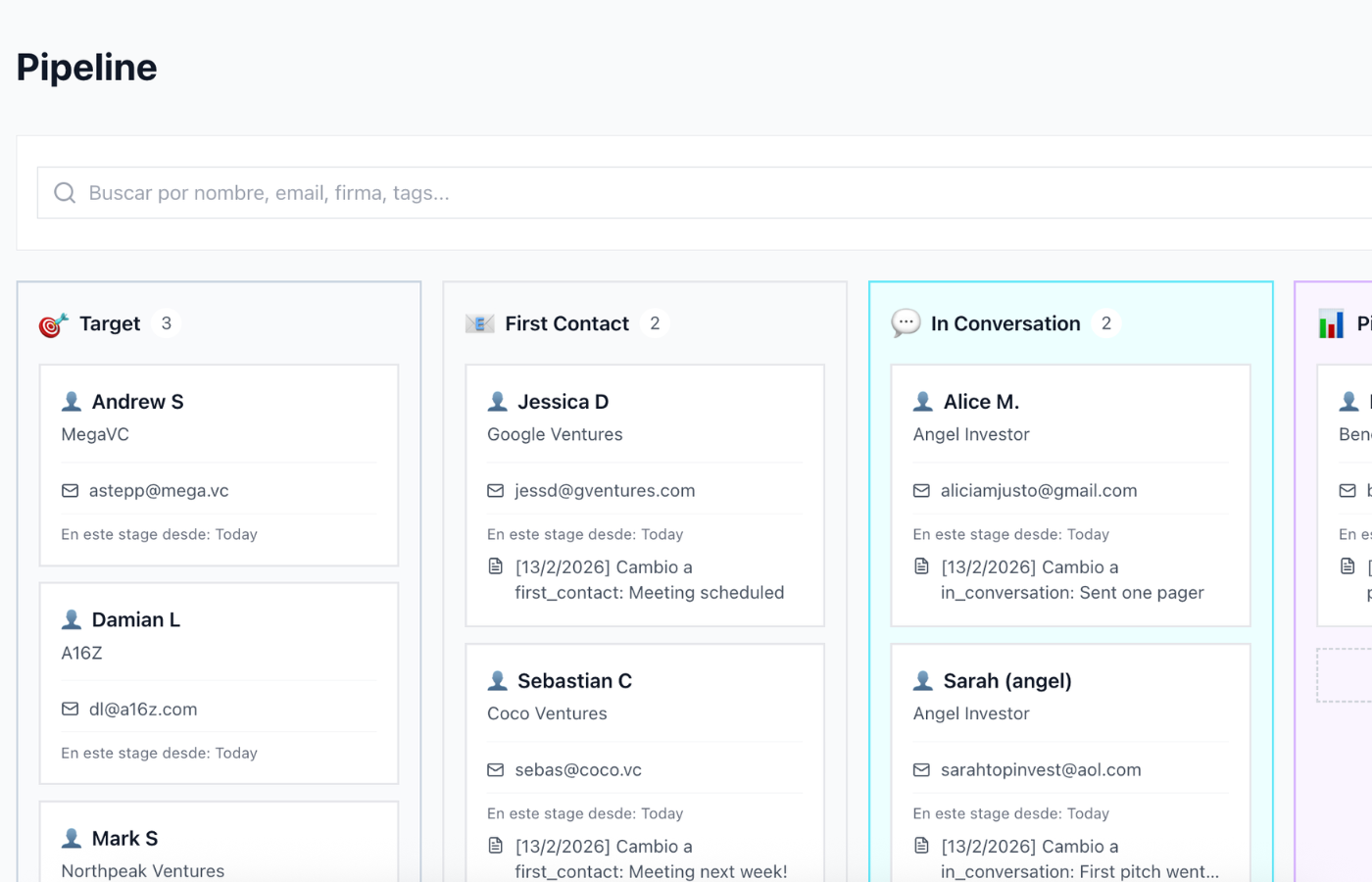The width and height of the screenshot is (1372, 882).
Task: Click the person icon beside Andrew S
Action: 72,402
